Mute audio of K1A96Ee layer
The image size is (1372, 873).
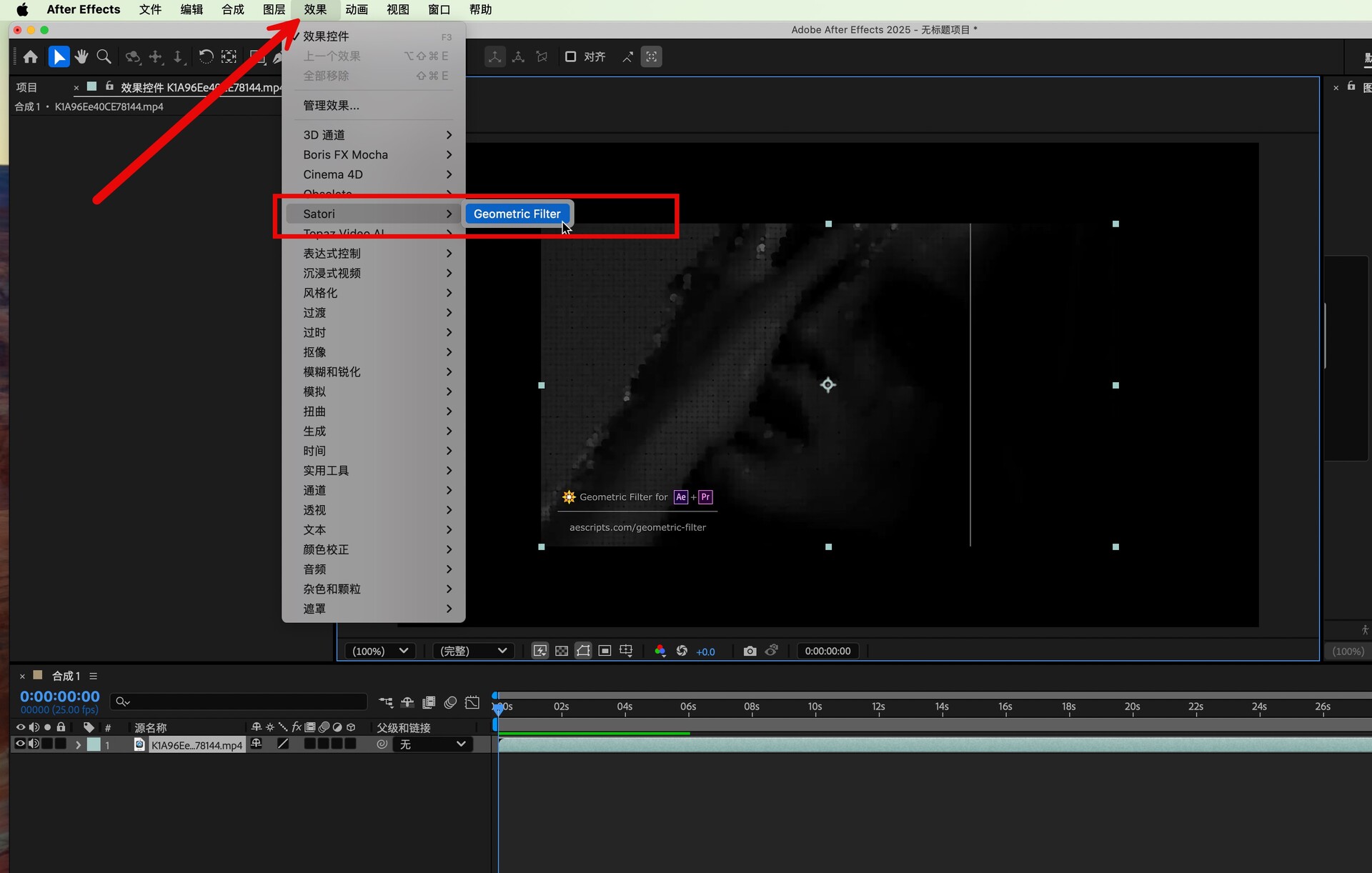pyautogui.click(x=34, y=744)
